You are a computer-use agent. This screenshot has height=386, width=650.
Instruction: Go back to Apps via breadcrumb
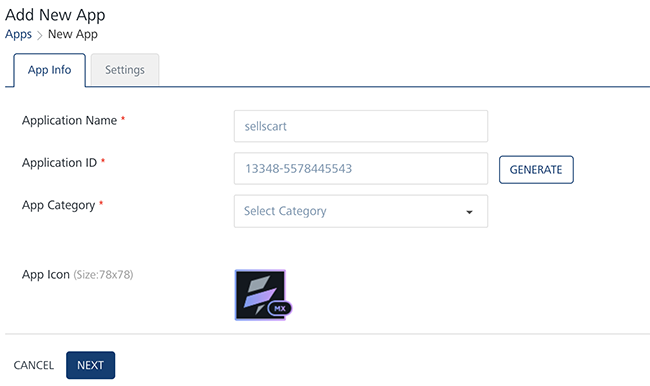click(18, 34)
